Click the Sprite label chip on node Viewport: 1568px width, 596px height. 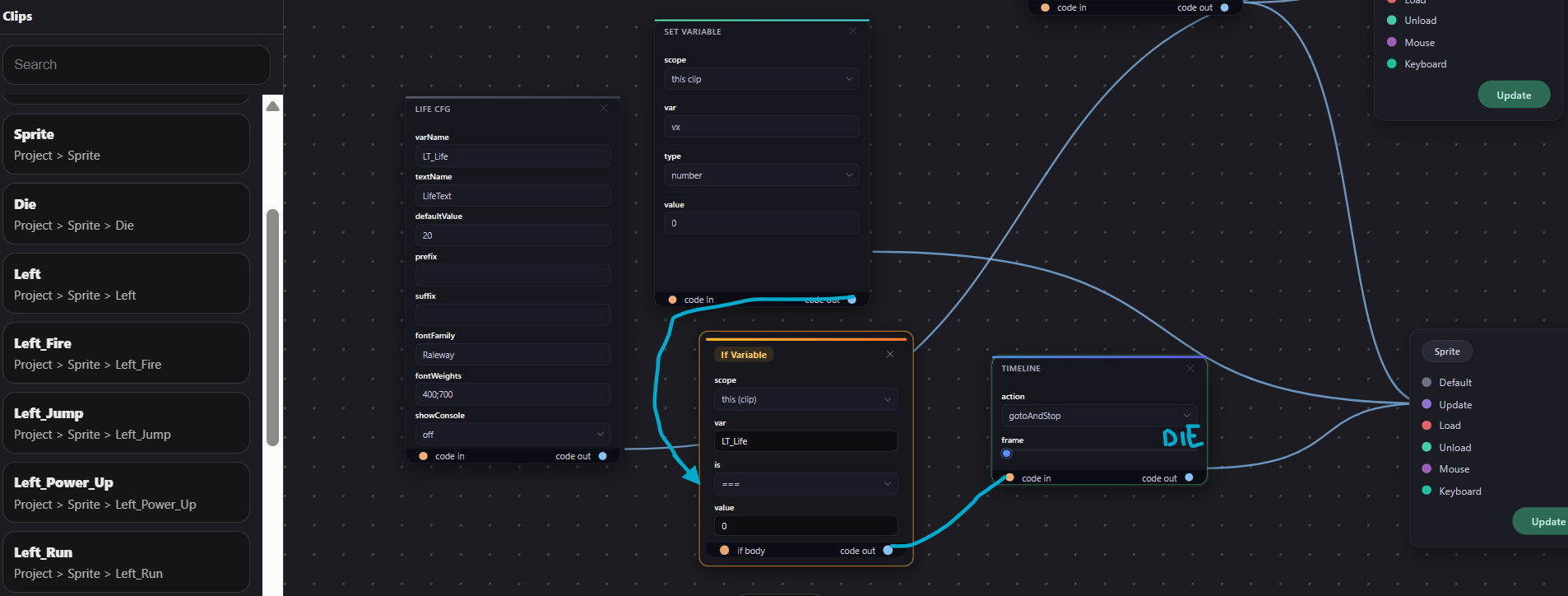click(x=1446, y=352)
